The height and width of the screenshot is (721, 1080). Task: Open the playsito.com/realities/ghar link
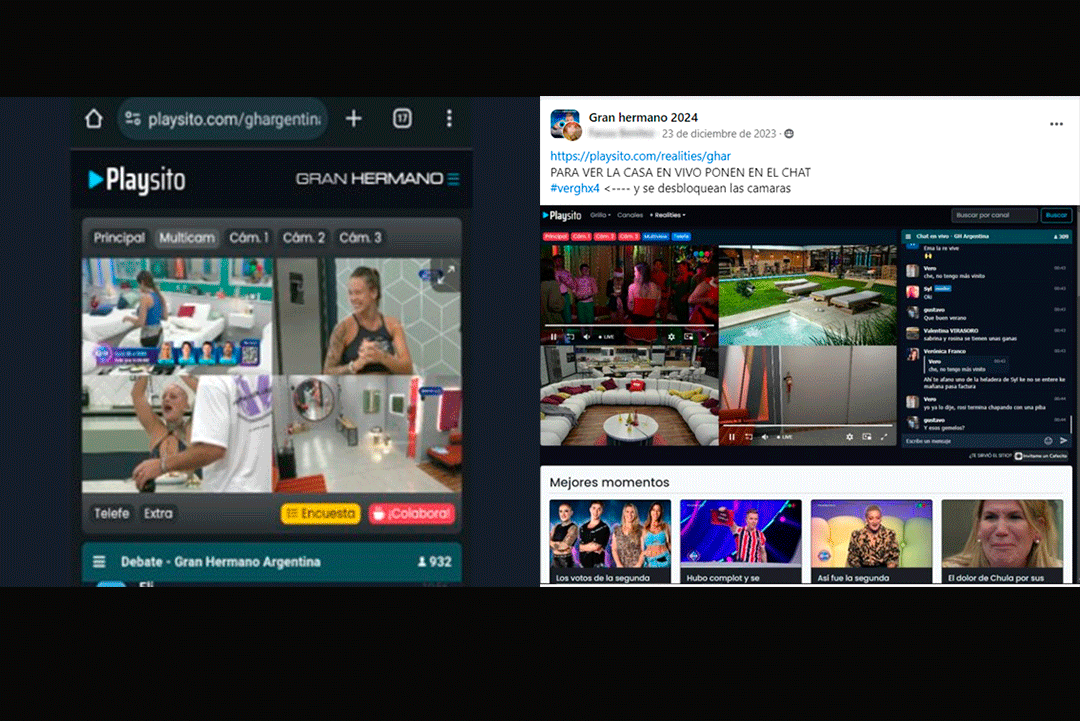point(641,156)
